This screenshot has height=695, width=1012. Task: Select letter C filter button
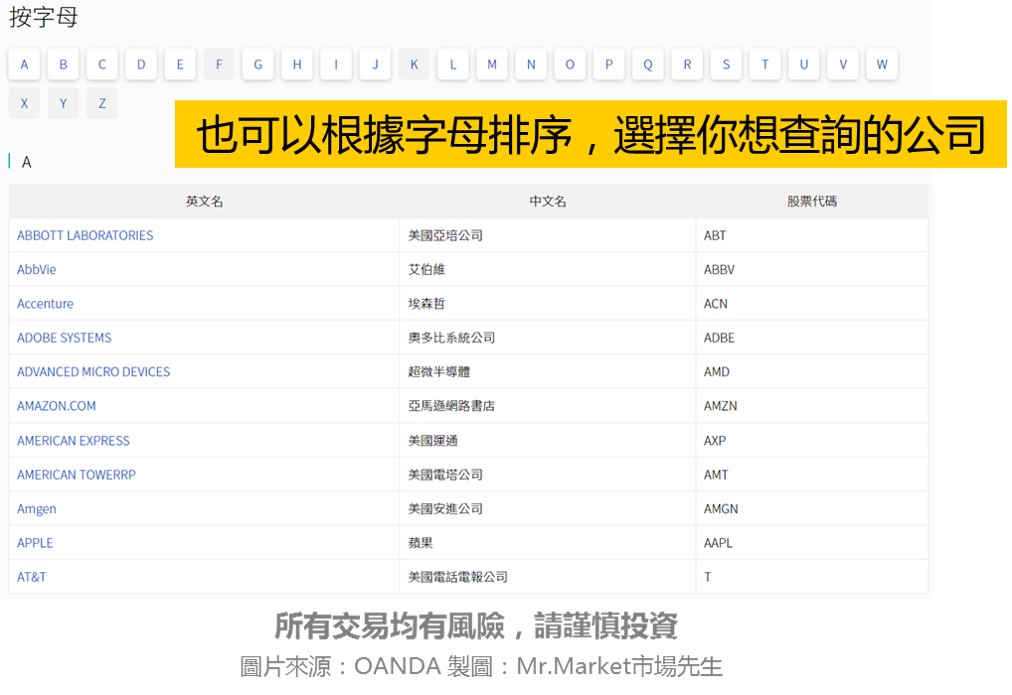click(102, 64)
